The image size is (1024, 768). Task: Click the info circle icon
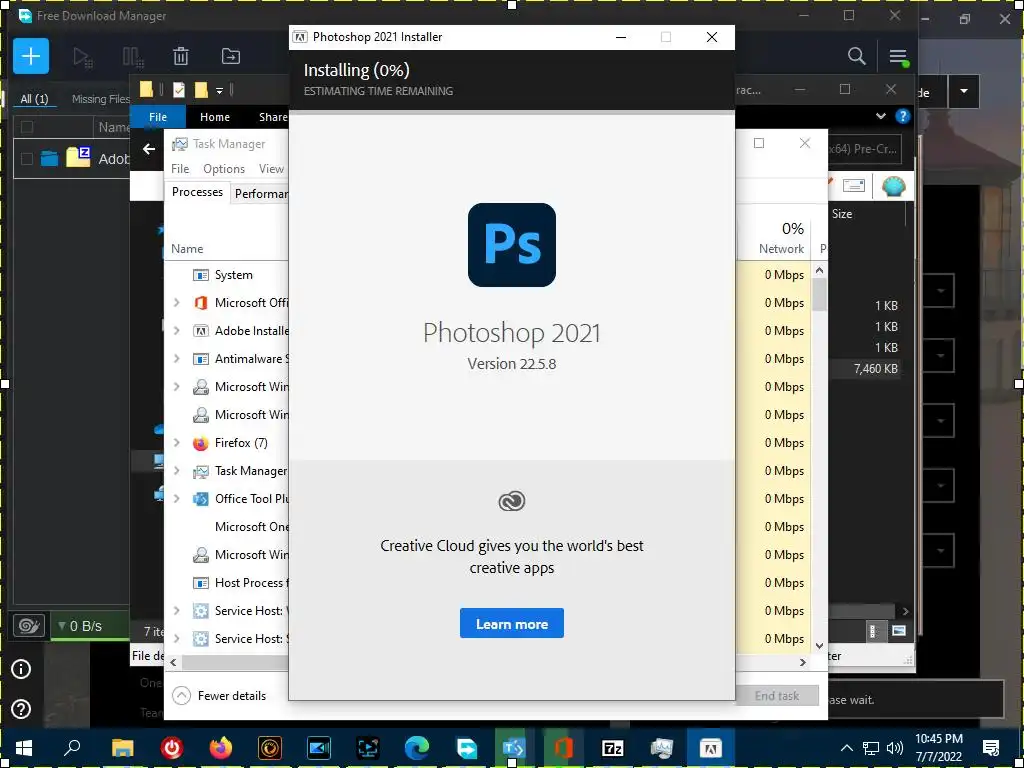click(21, 669)
